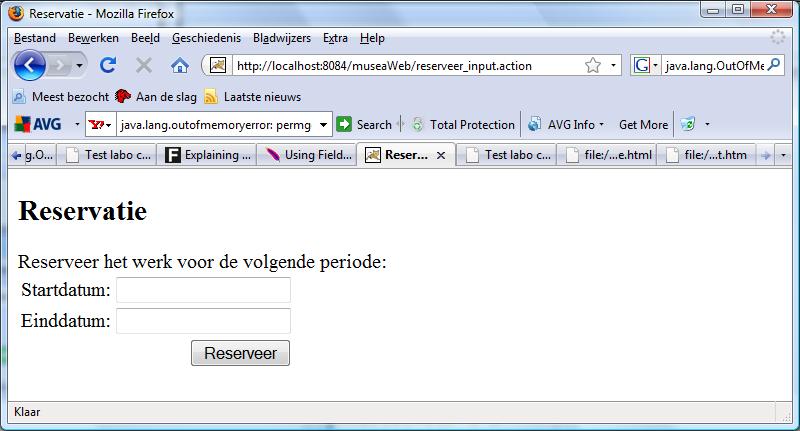Bookmark this page with the star icon
This screenshot has height=431, width=800.
592,66
